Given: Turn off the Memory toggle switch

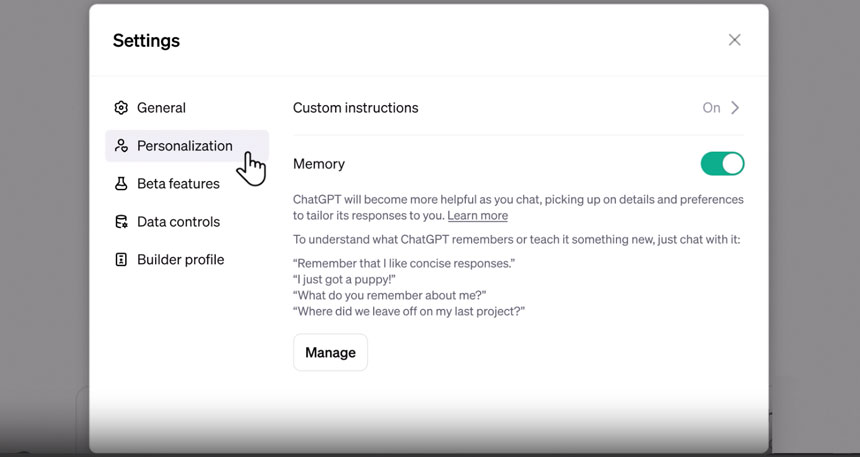Looking at the screenshot, I should pyautogui.click(x=722, y=164).
